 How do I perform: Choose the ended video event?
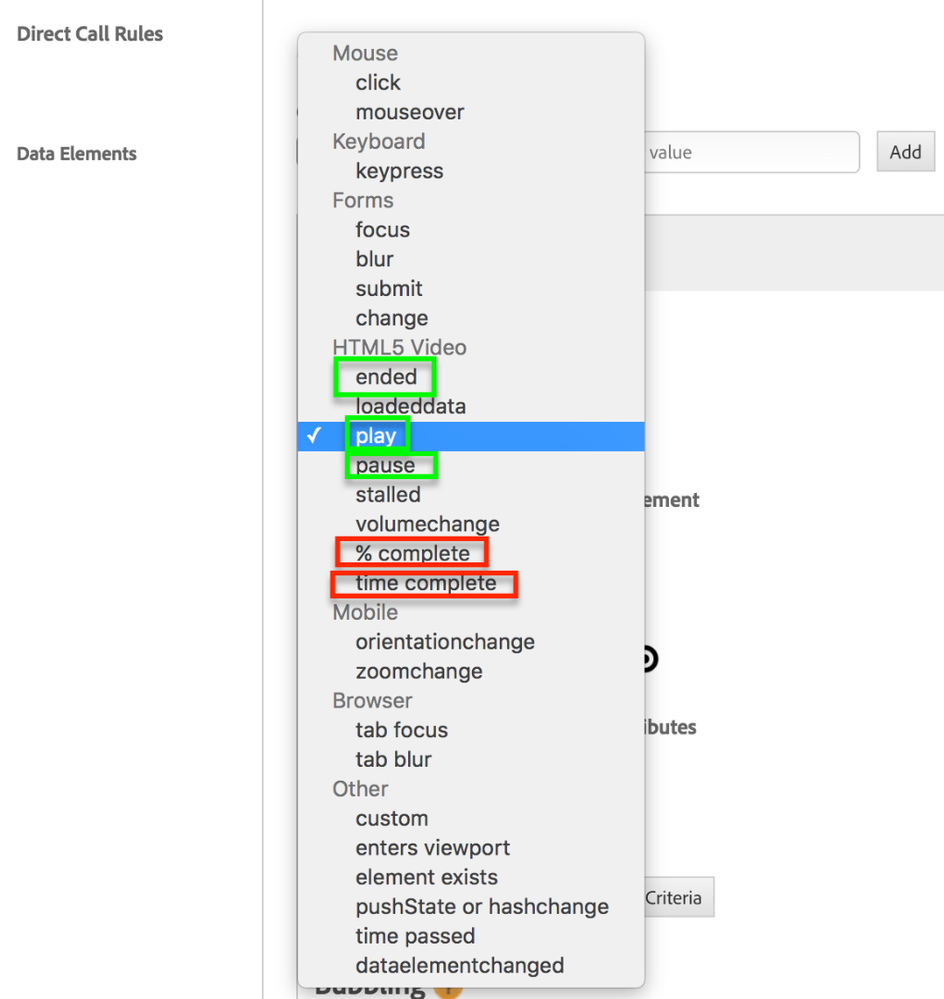click(386, 377)
